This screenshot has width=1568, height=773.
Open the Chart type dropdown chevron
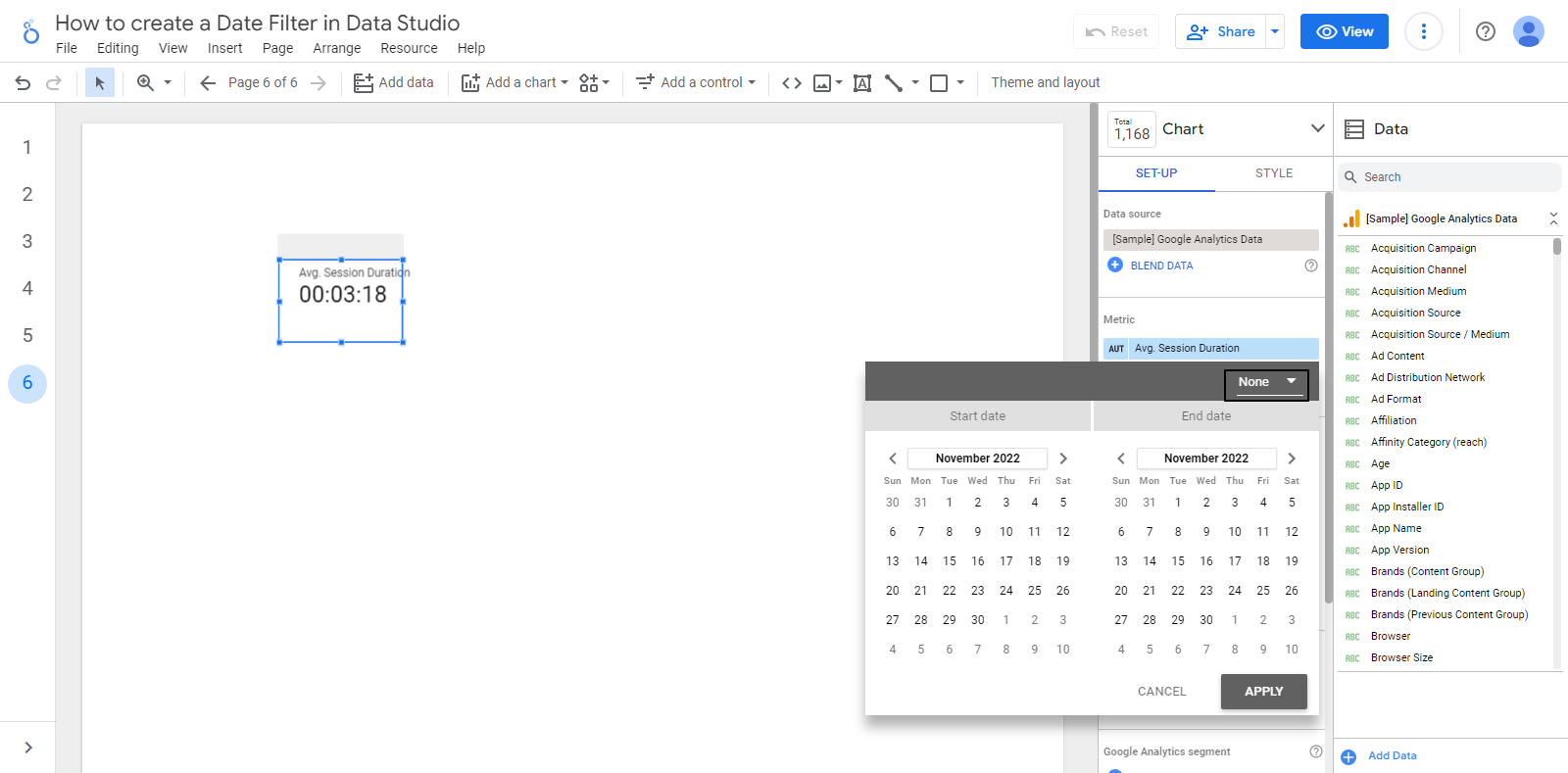tap(1317, 128)
